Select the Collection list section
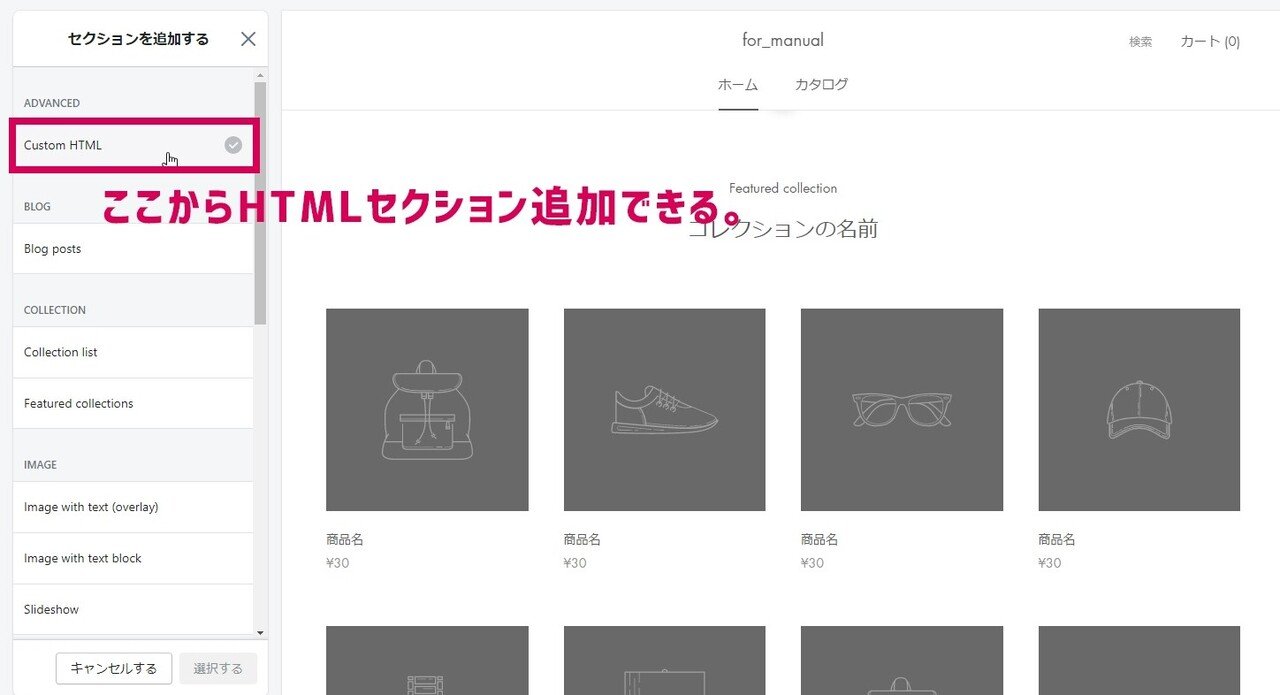The height and width of the screenshot is (695, 1280). (133, 352)
